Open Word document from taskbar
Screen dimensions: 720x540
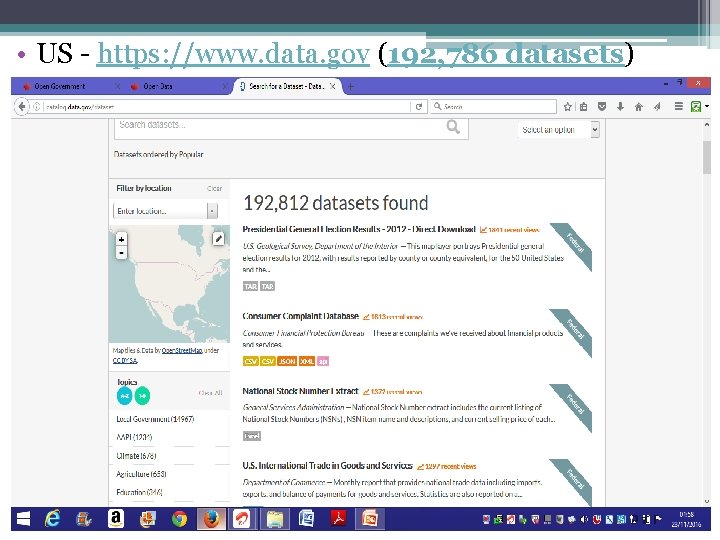pos(306,519)
